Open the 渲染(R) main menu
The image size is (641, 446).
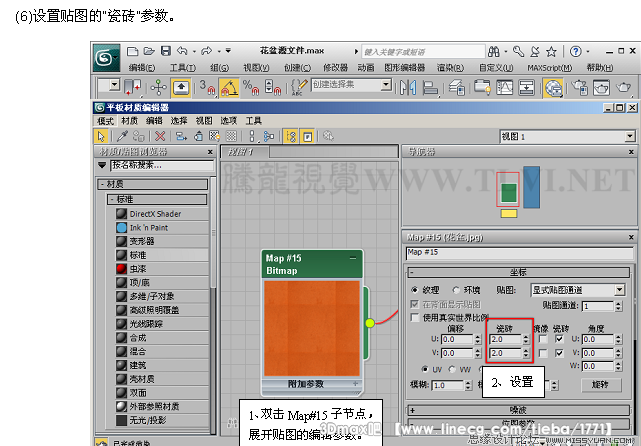pyautogui.click(x=450, y=67)
